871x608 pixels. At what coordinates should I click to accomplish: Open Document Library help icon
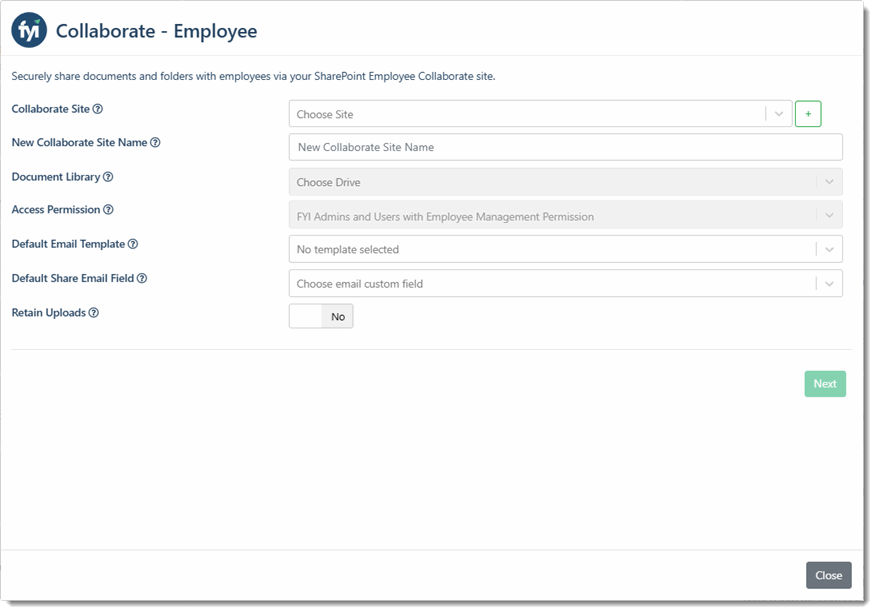coord(108,177)
